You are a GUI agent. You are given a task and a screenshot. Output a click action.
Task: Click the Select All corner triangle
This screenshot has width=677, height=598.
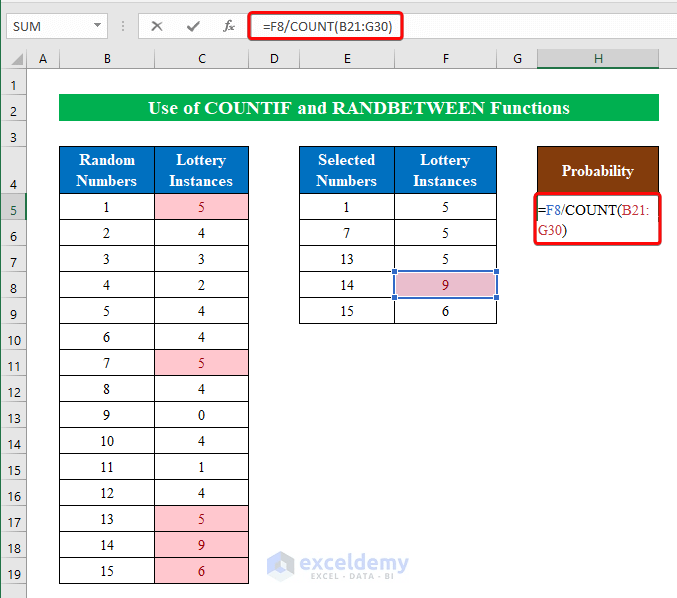tap(17, 59)
